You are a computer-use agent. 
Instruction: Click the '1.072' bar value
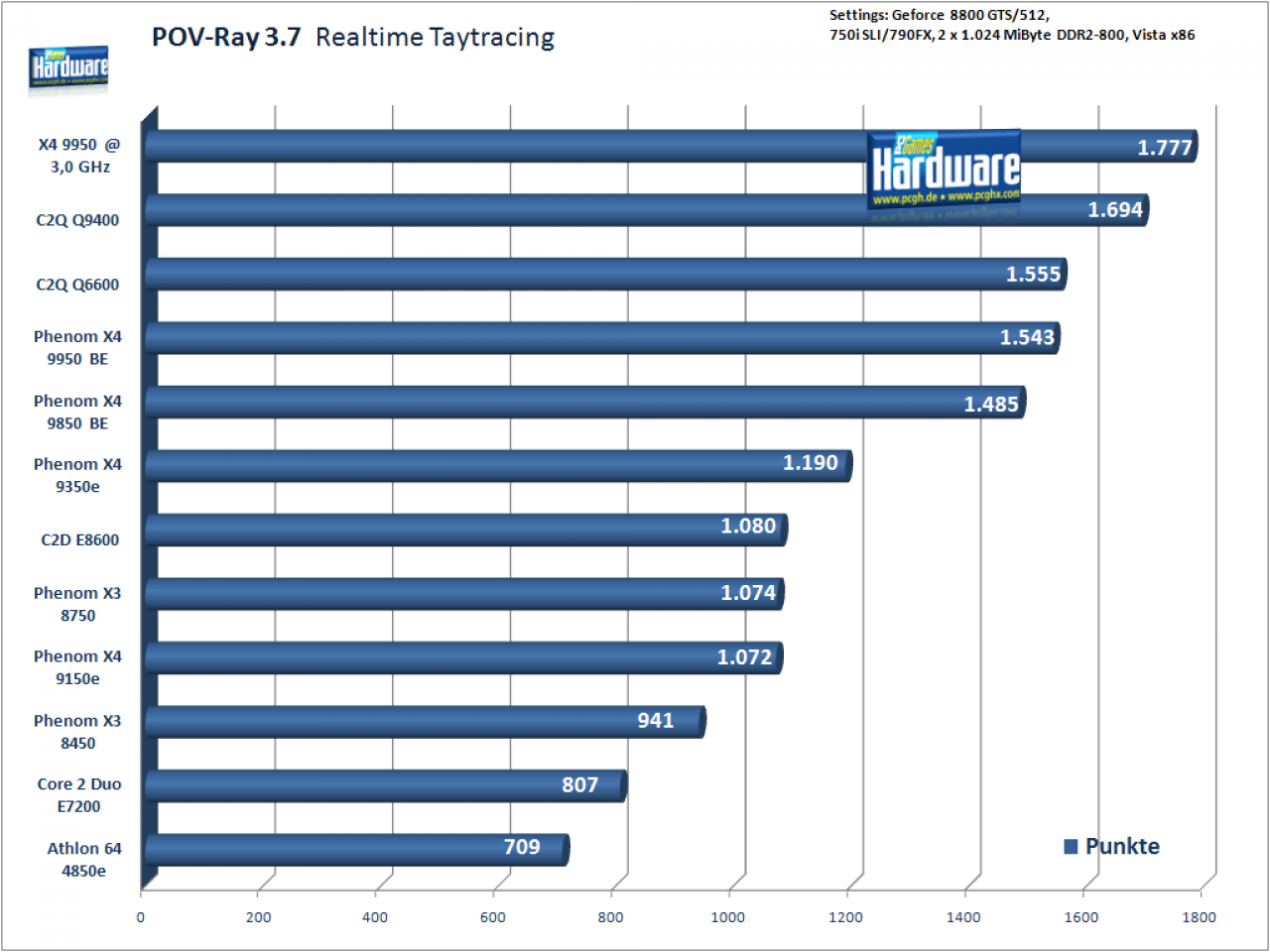click(x=744, y=656)
